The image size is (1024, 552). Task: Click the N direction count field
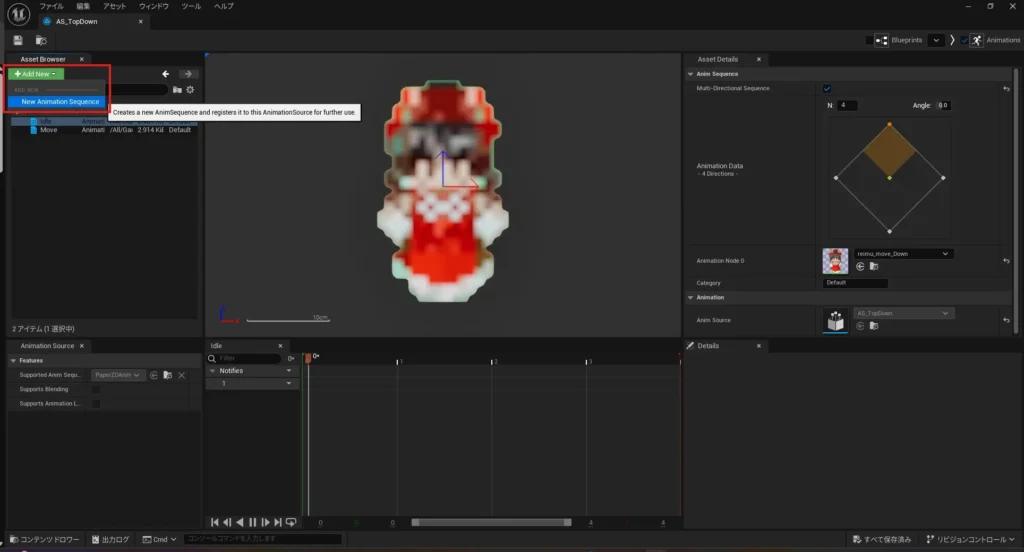click(x=847, y=105)
